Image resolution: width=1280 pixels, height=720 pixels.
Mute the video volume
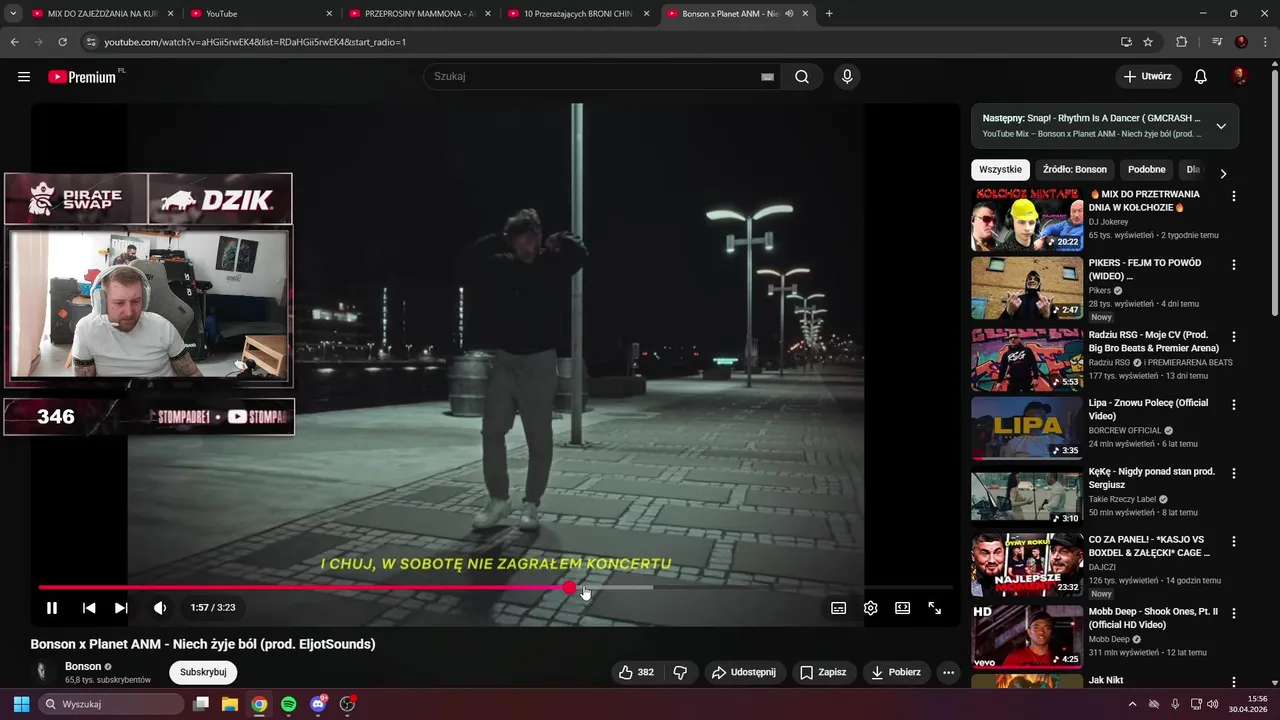(160, 608)
